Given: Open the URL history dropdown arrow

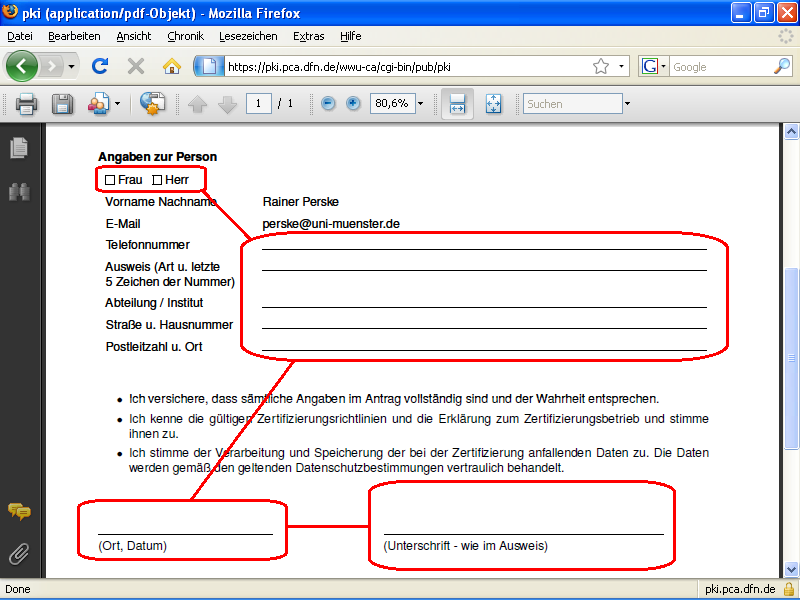Looking at the screenshot, I should (622, 67).
